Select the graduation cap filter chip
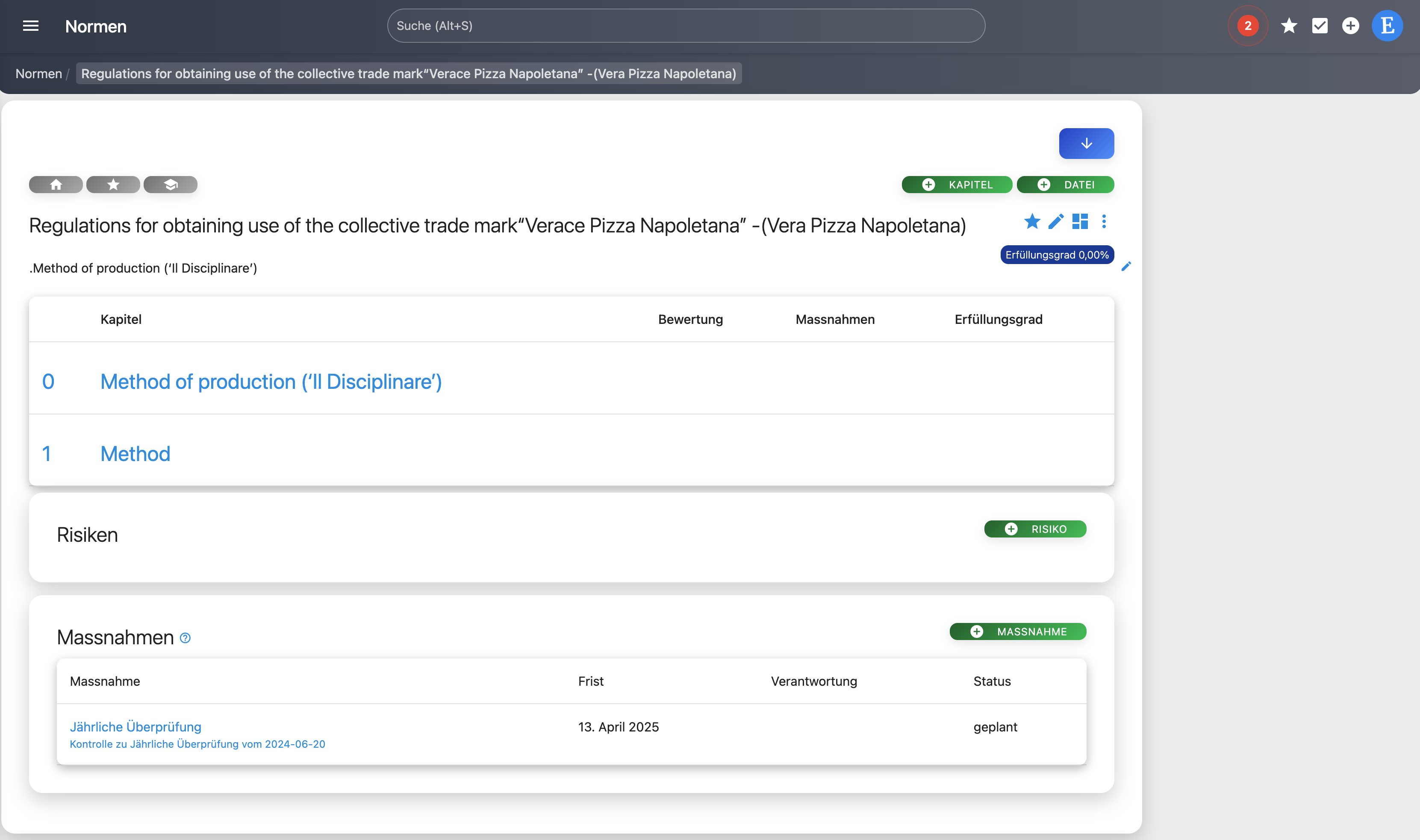This screenshot has width=1420, height=840. (171, 185)
